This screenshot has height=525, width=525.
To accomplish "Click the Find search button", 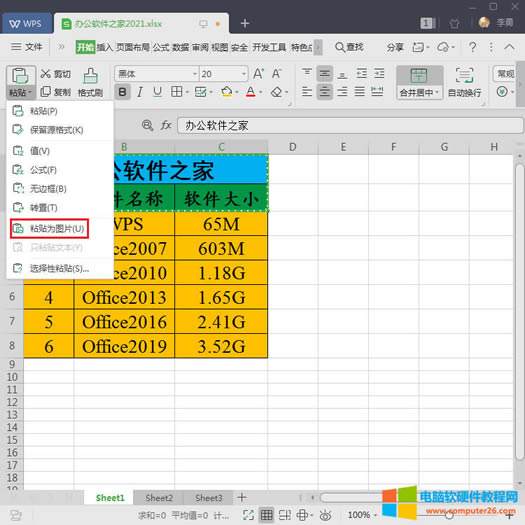I will pyautogui.click(x=349, y=47).
